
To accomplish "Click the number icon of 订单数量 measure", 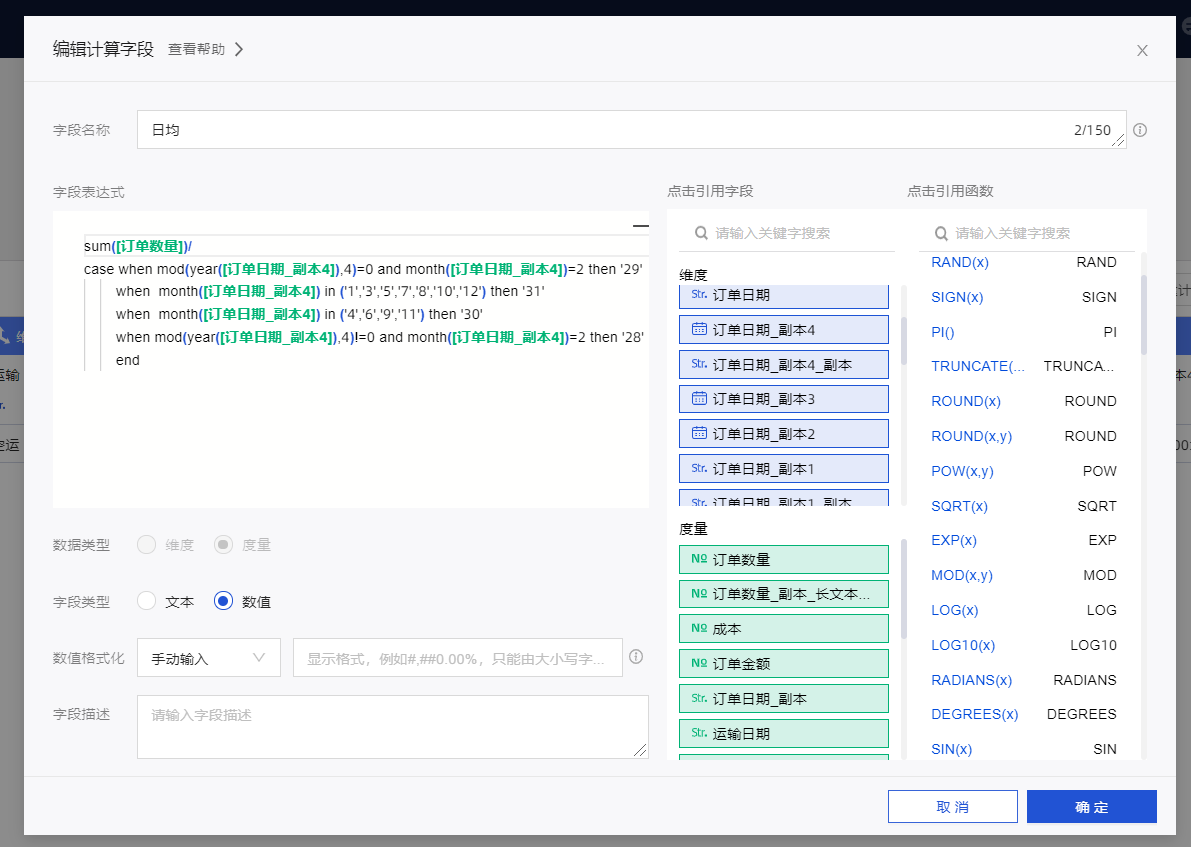I will [699, 559].
